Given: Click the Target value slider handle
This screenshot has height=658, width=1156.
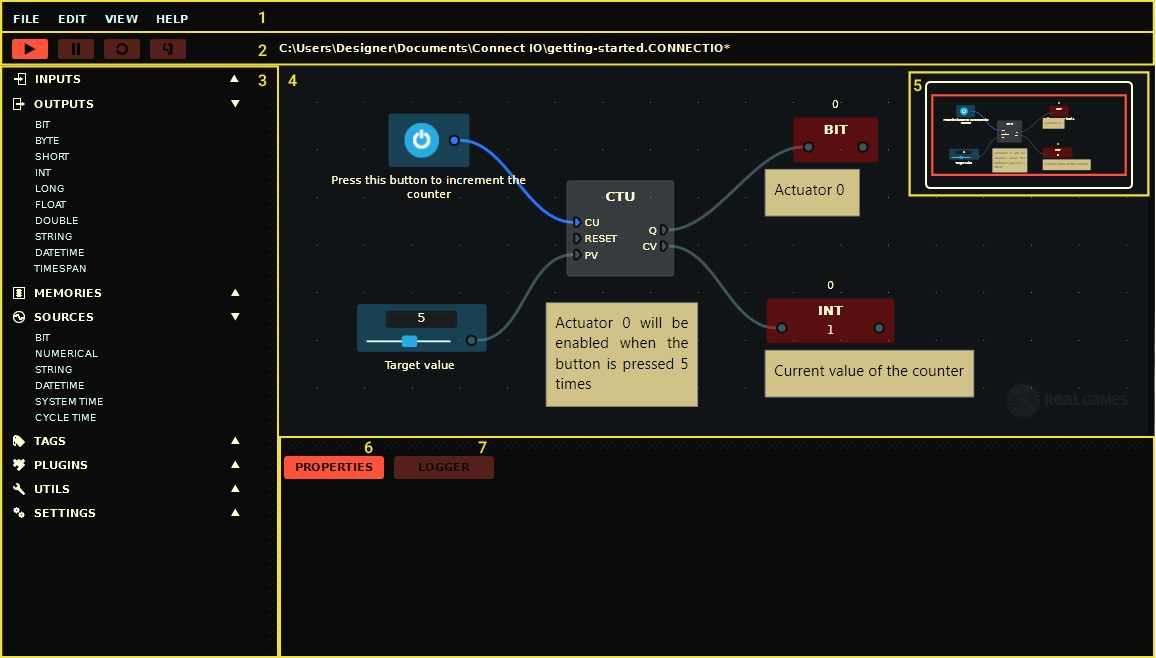Looking at the screenshot, I should point(409,341).
